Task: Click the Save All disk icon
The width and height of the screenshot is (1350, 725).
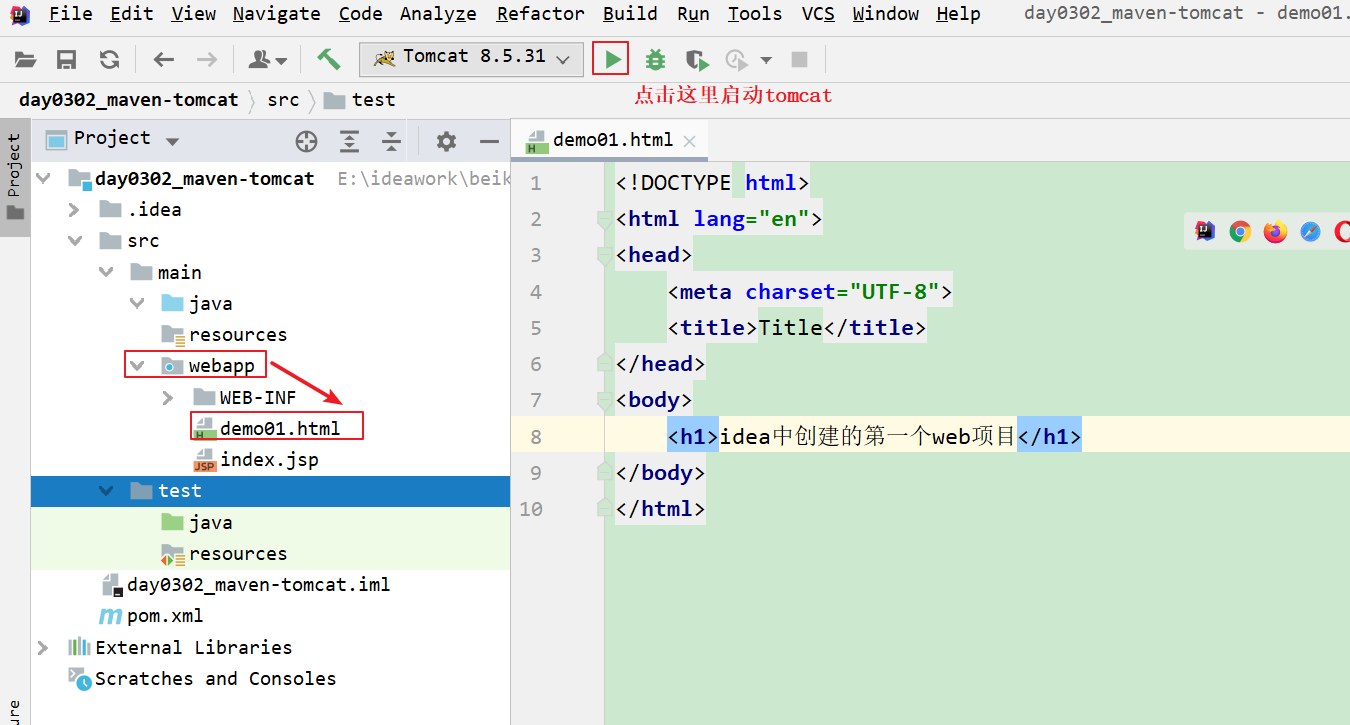Action: [x=67, y=60]
